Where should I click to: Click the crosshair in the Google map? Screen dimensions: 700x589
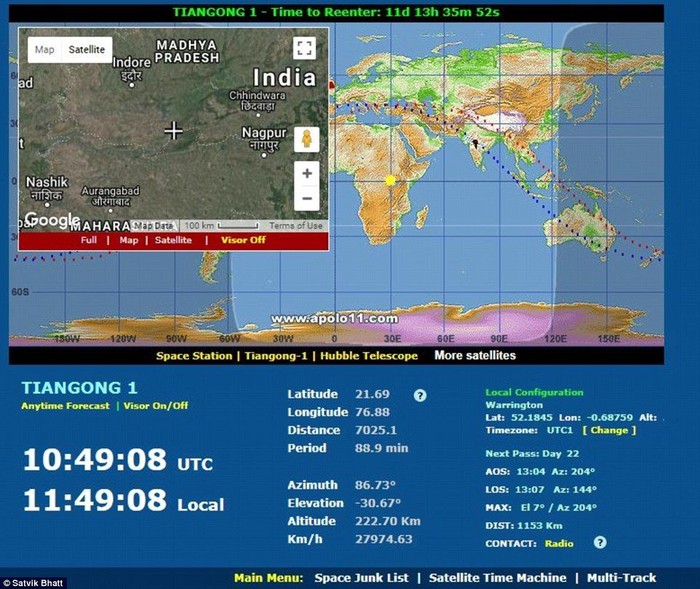pyautogui.click(x=173, y=131)
